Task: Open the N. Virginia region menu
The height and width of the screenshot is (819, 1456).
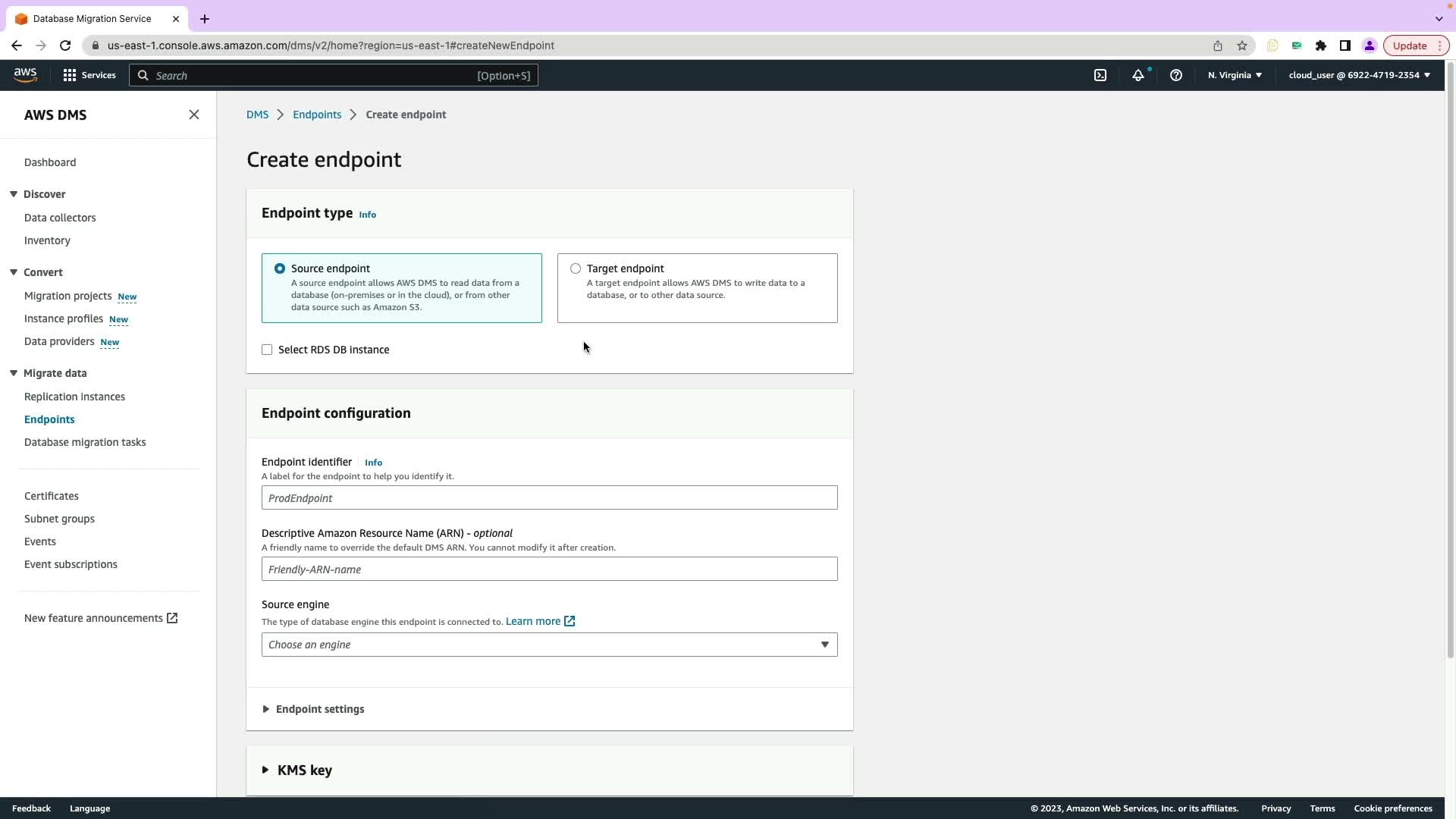Action: (1235, 75)
